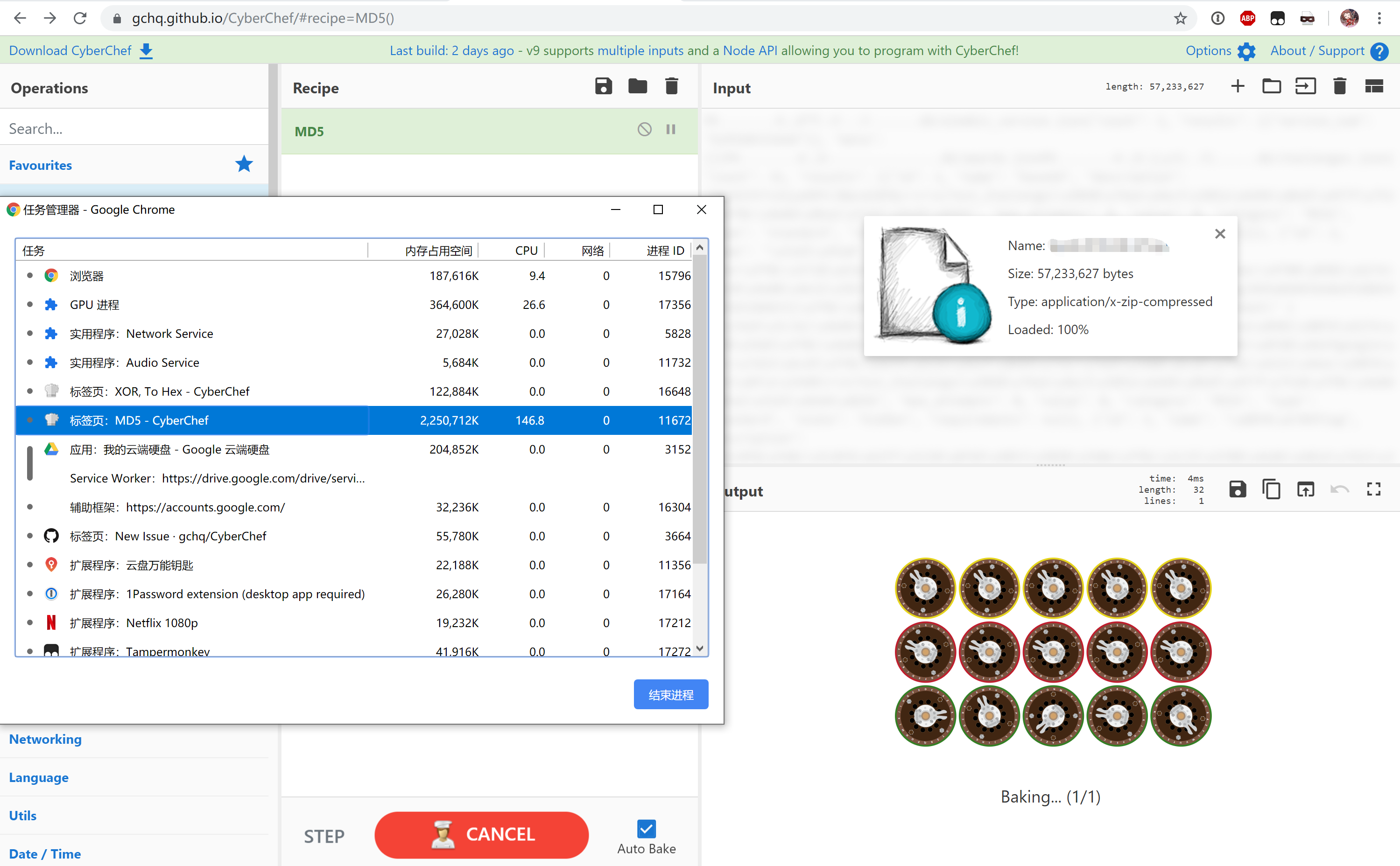Load a saved recipe folder icon
The width and height of the screenshot is (1400, 866).
(637, 87)
